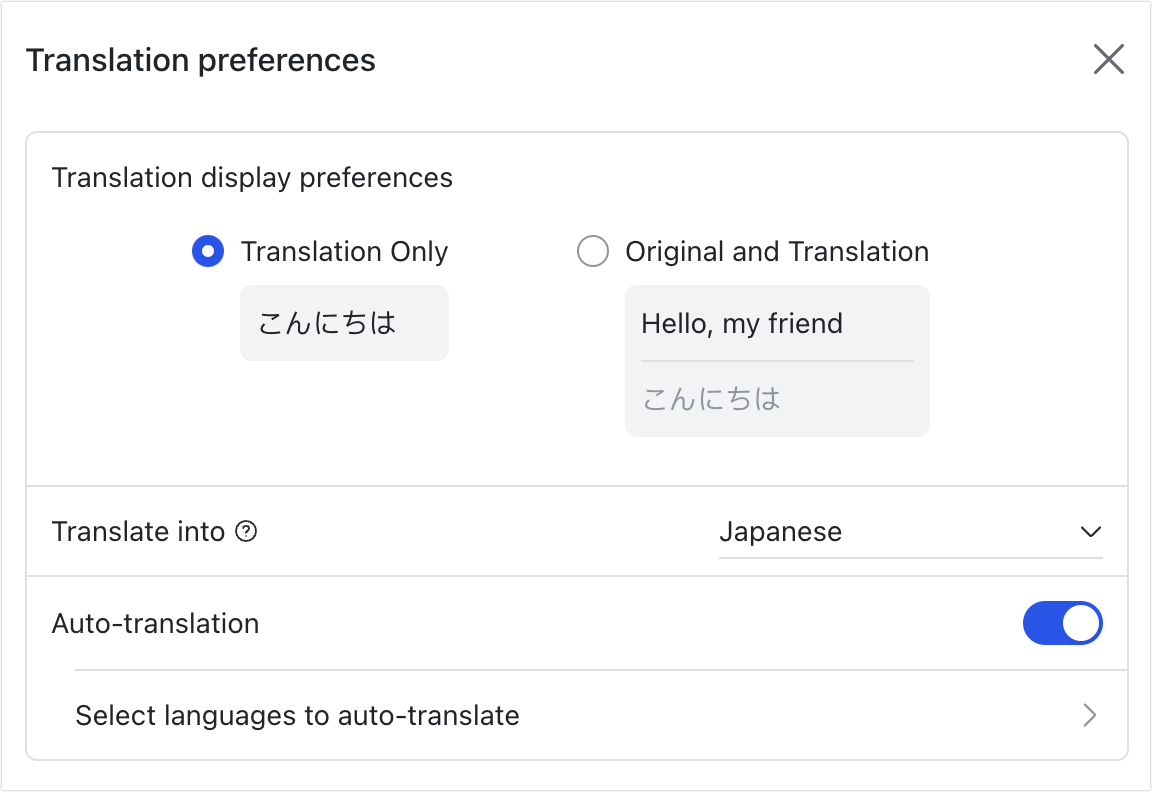The height and width of the screenshot is (792, 1152).
Task: Click the chevron beside Japanese language selector
Action: coord(1092,532)
